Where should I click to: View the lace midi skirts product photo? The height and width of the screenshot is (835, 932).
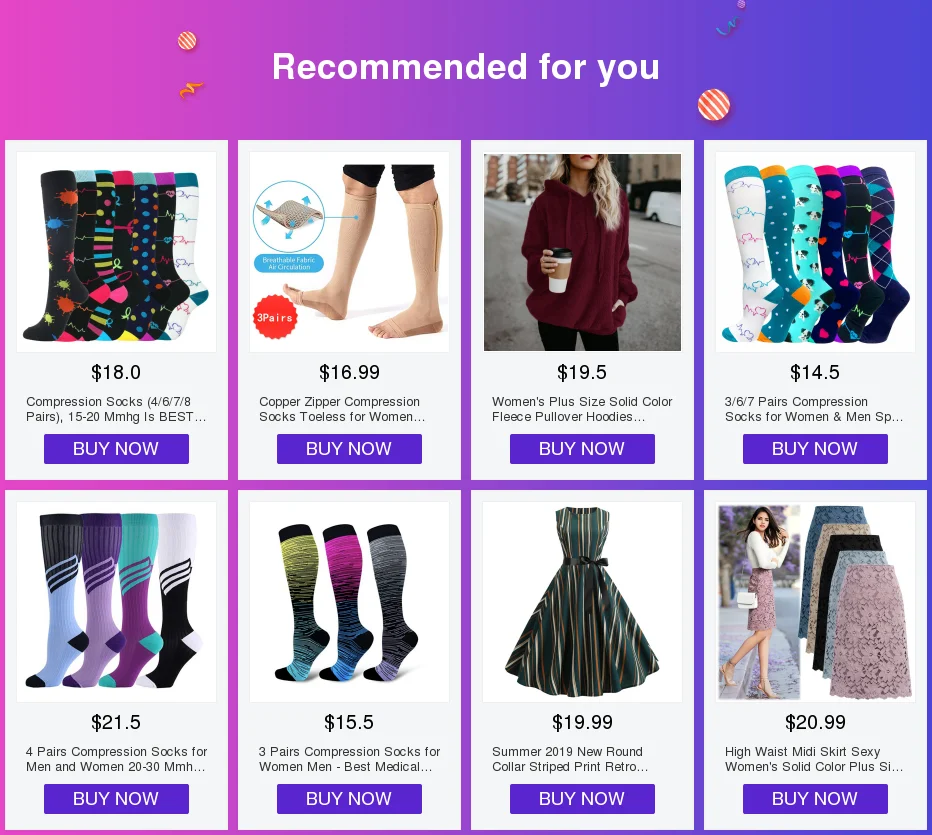tap(816, 602)
